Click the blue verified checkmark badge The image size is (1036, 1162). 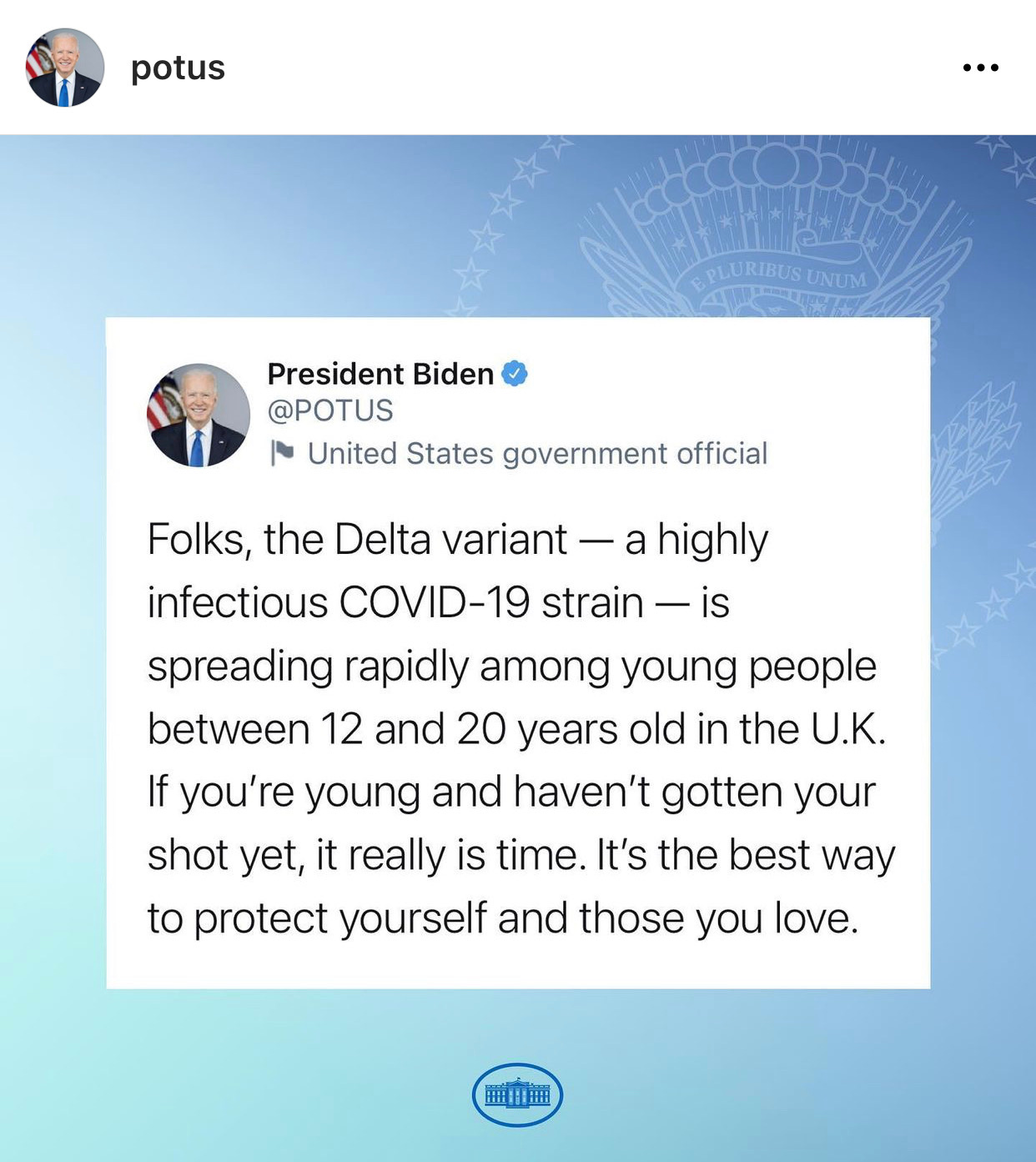515,374
